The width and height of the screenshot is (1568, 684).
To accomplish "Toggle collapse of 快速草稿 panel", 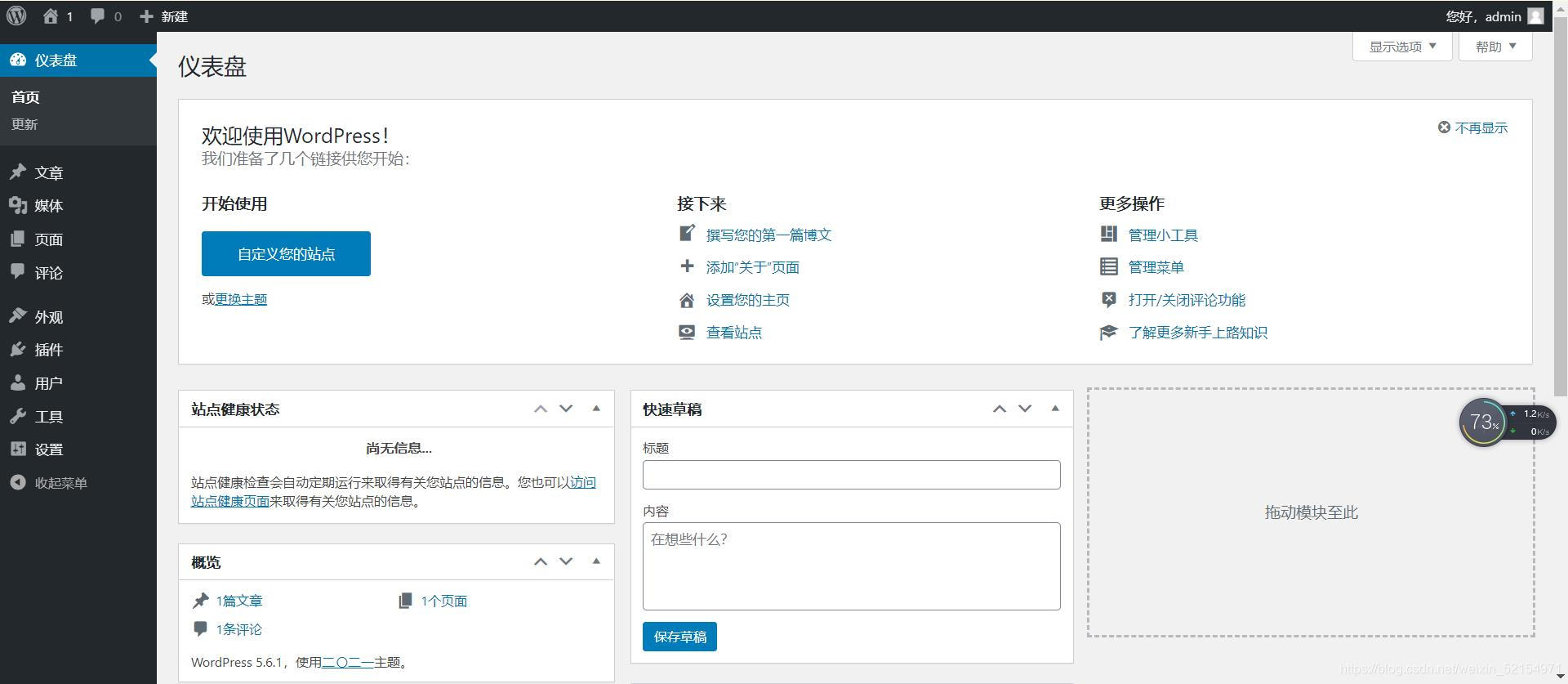I will point(1055,409).
